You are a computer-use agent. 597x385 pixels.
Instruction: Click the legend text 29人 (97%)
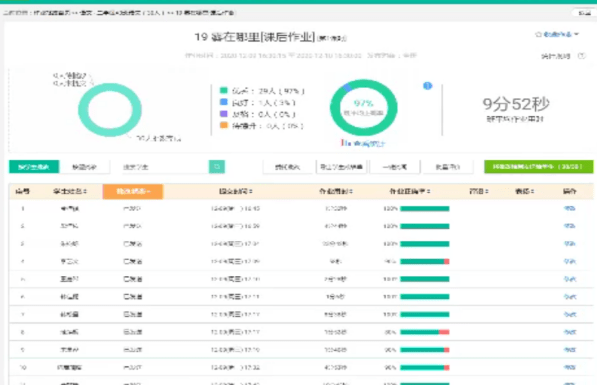[281, 91]
